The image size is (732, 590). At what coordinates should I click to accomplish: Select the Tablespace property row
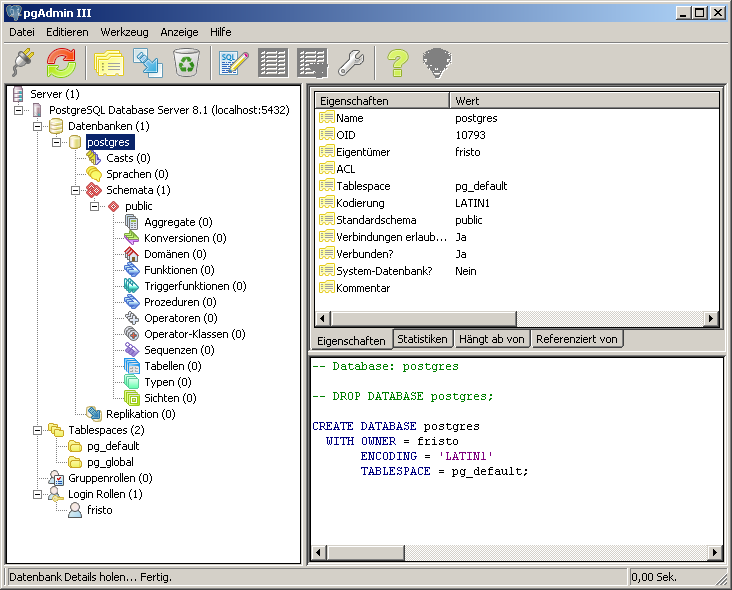click(517, 186)
